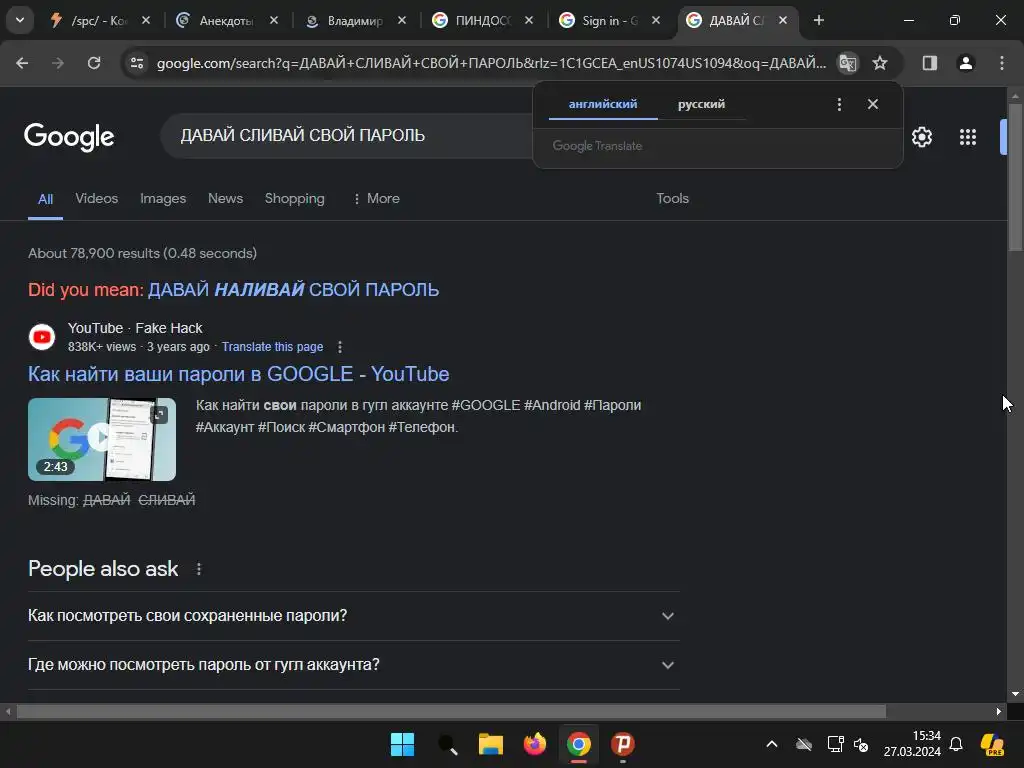This screenshot has height=768, width=1024.
Task: Open the browser side panel
Action: (x=930, y=63)
